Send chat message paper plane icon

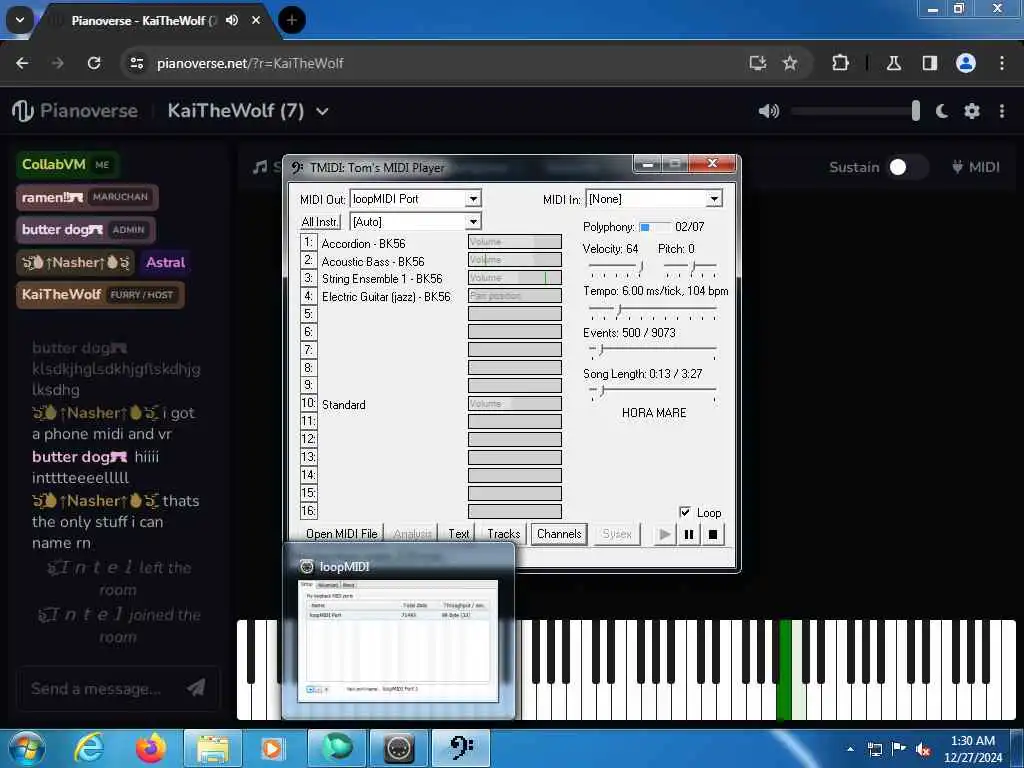point(196,687)
